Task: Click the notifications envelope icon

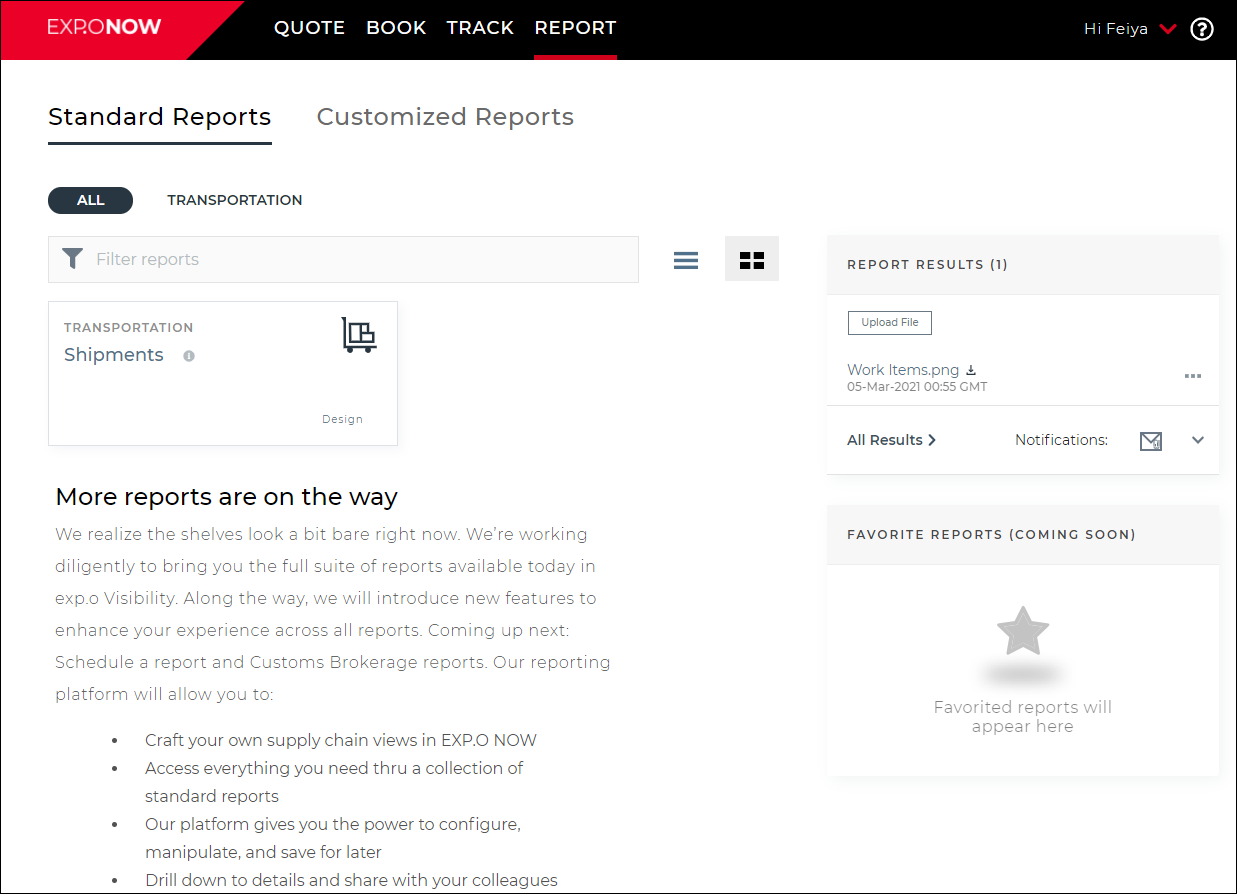Action: click(x=1151, y=441)
